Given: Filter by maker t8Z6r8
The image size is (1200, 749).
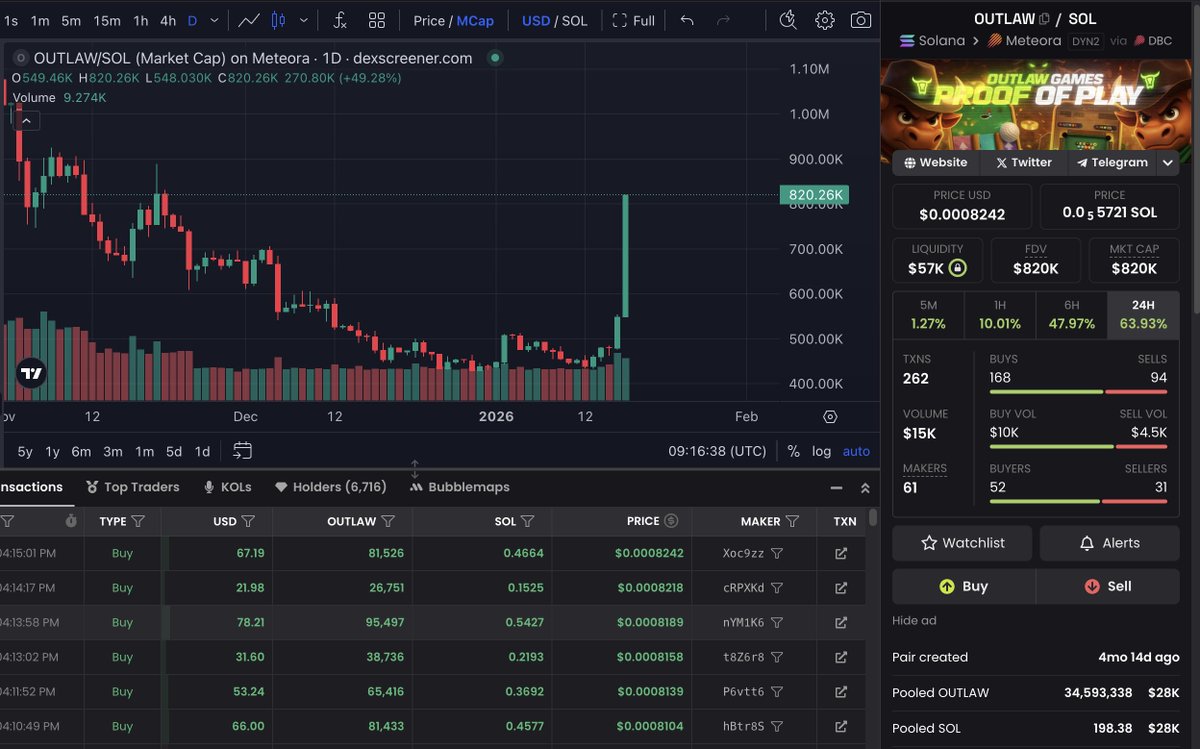Looking at the screenshot, I should (x=777, y=657).
